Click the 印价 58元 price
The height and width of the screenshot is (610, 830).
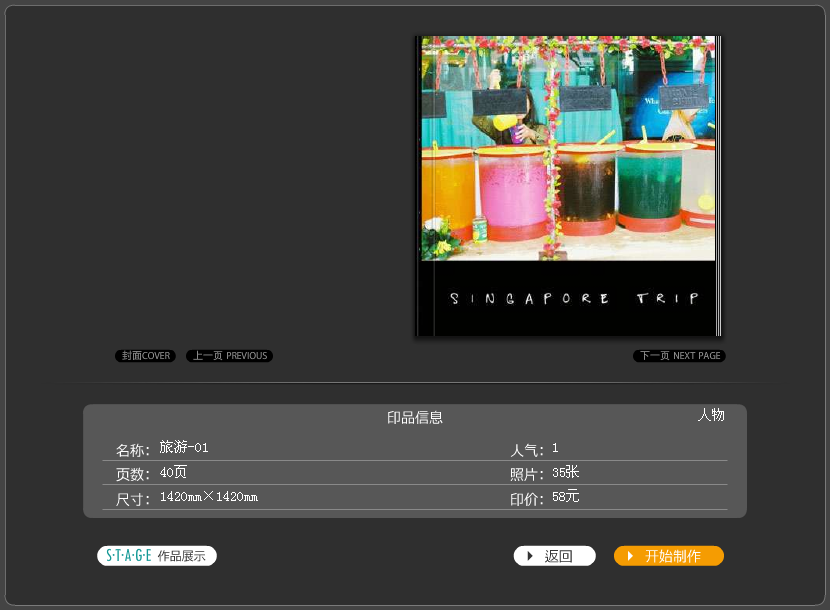pyautogui.click(x=565, y=497)
